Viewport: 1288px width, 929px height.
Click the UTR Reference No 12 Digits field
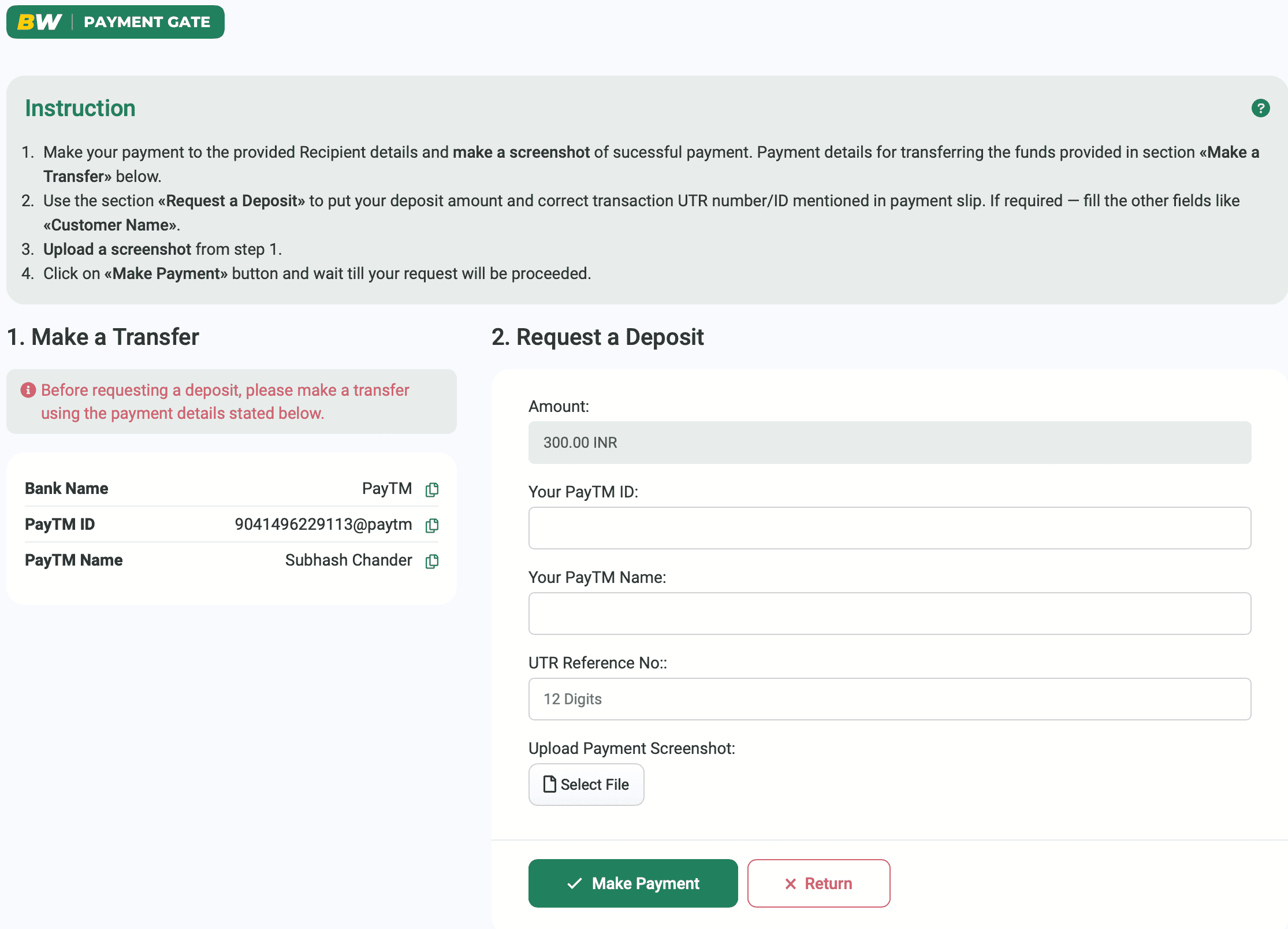pos(889,699)
